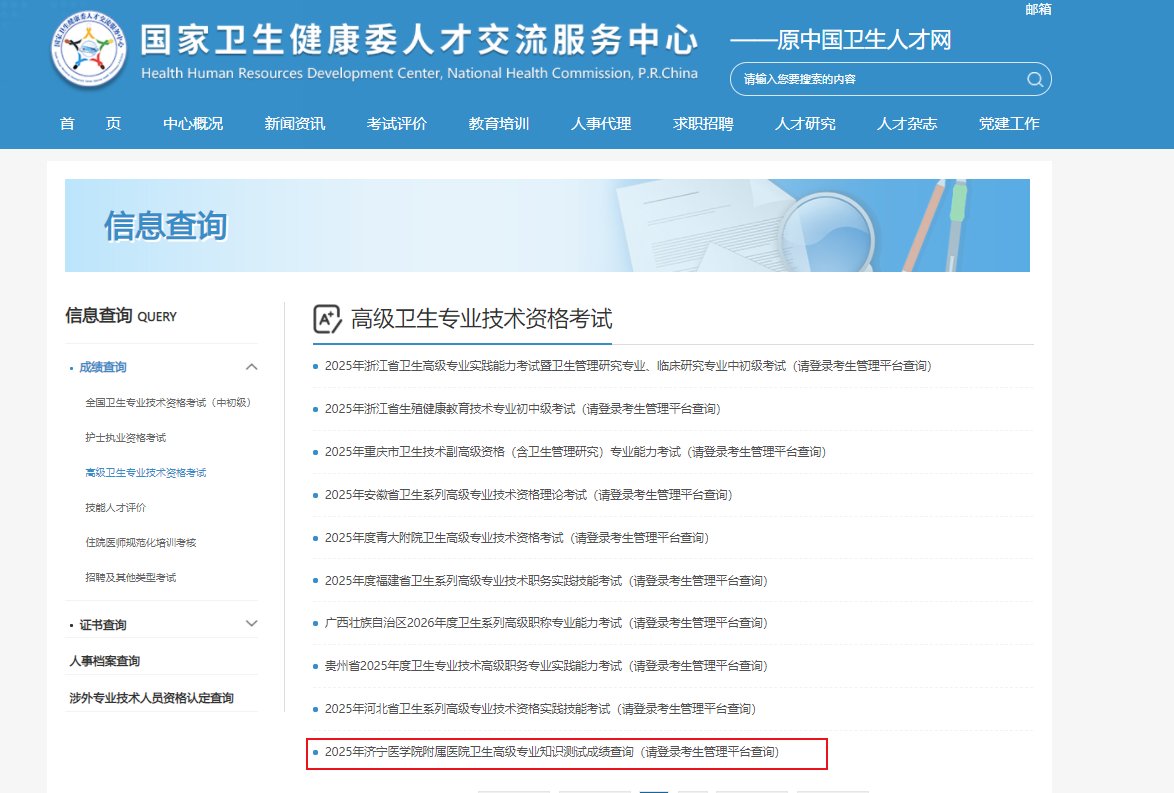The height and width of the screenshot is (793, 1174).
Task: Select 招聘及其他类型考试 in sidebar
Action: pyautogui.click(x=130, y=578)
